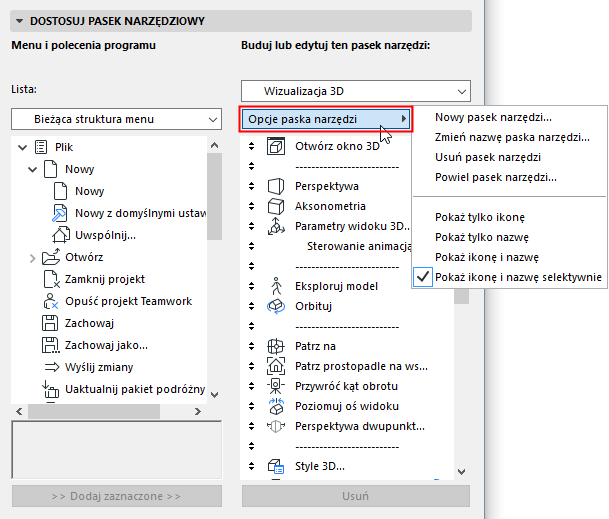The image size is (609, 519).
Task: Click the Orbituj icon
Action: pyautogui.click(x=276, y=307)
